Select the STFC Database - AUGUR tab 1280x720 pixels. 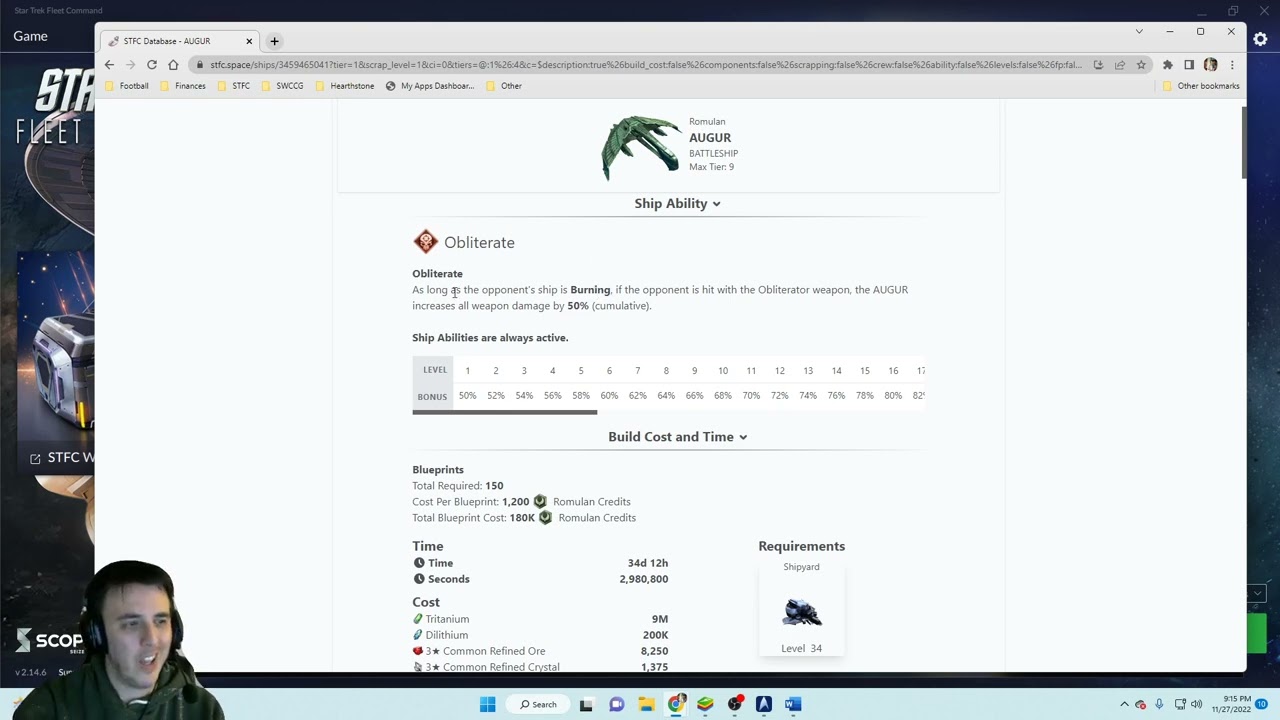point(180,41)
